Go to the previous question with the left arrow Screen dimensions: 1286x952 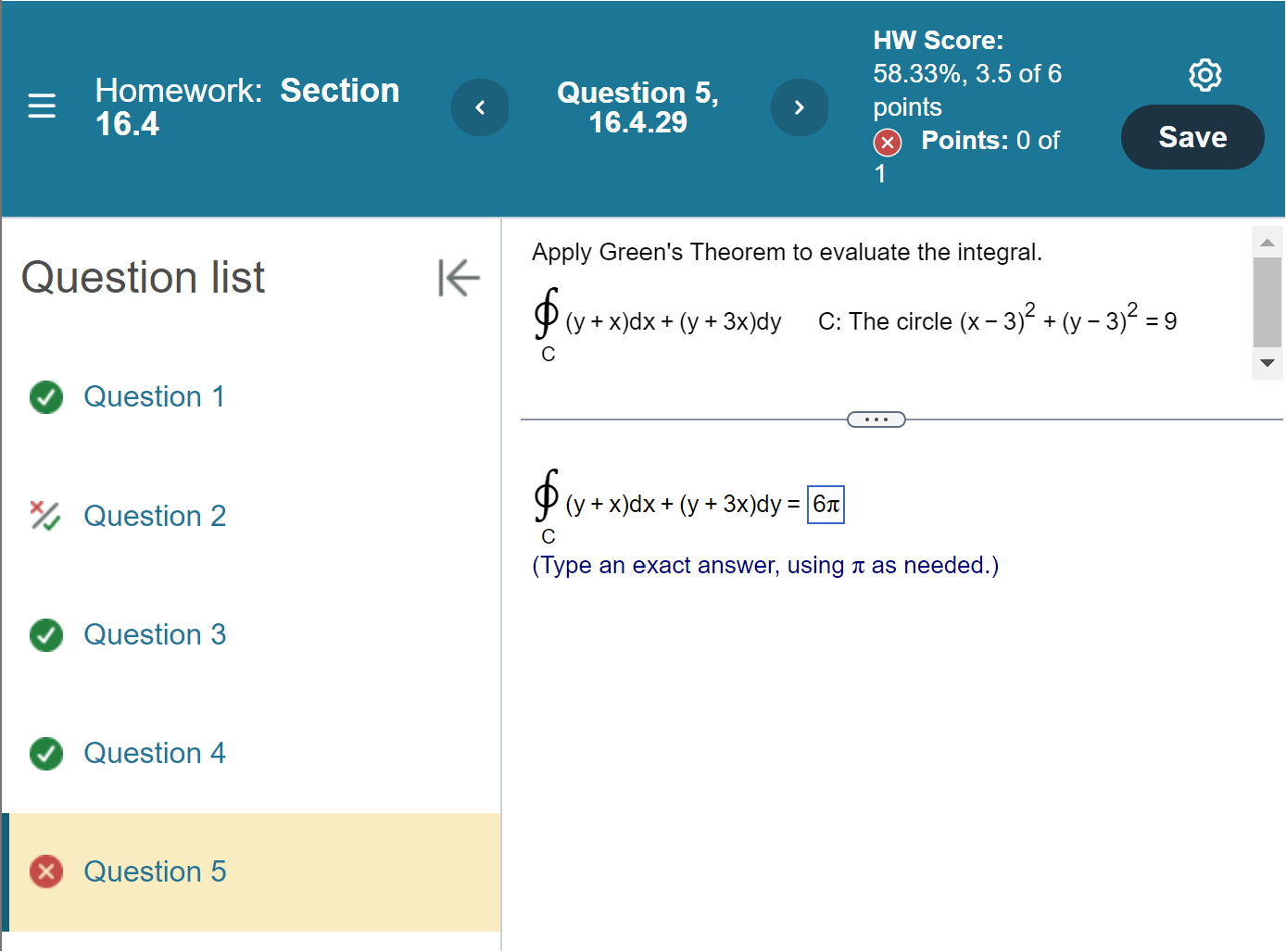pos(480,107)
